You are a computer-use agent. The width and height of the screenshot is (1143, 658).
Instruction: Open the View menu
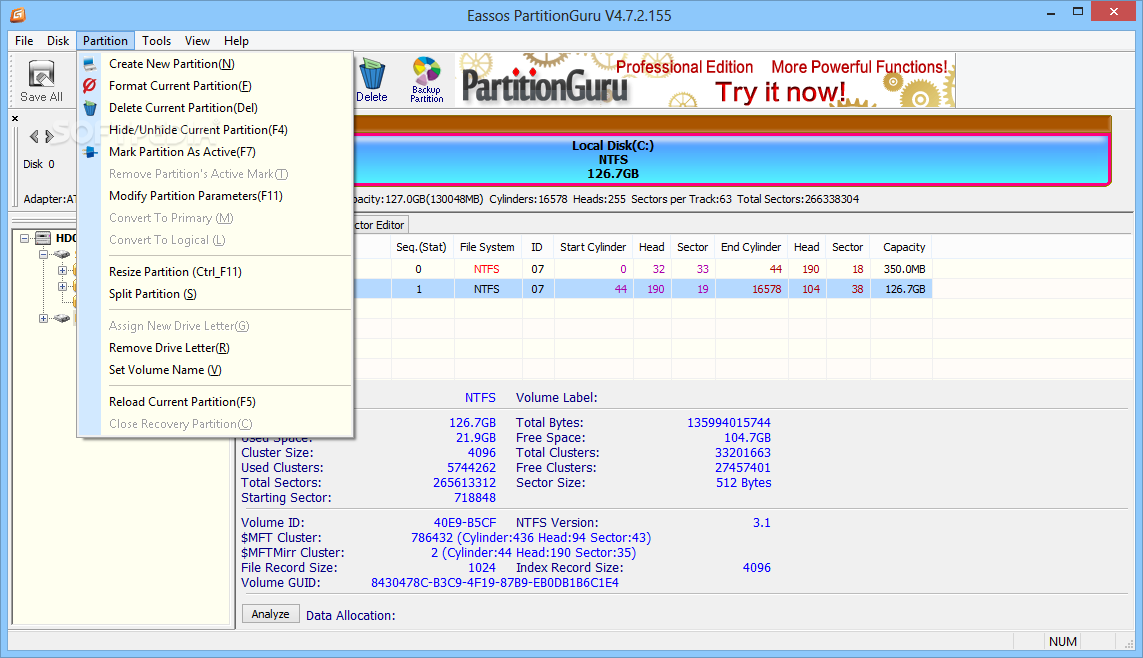(197, 41)
